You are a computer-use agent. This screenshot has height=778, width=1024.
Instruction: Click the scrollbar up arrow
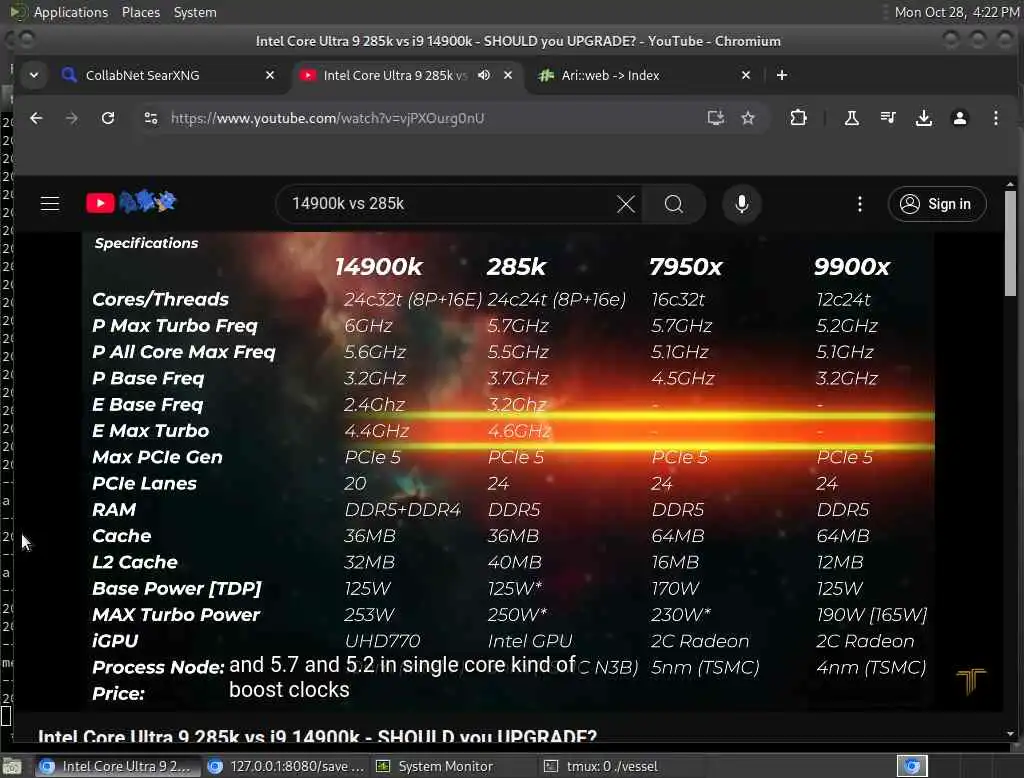[x=1010, y=185]
